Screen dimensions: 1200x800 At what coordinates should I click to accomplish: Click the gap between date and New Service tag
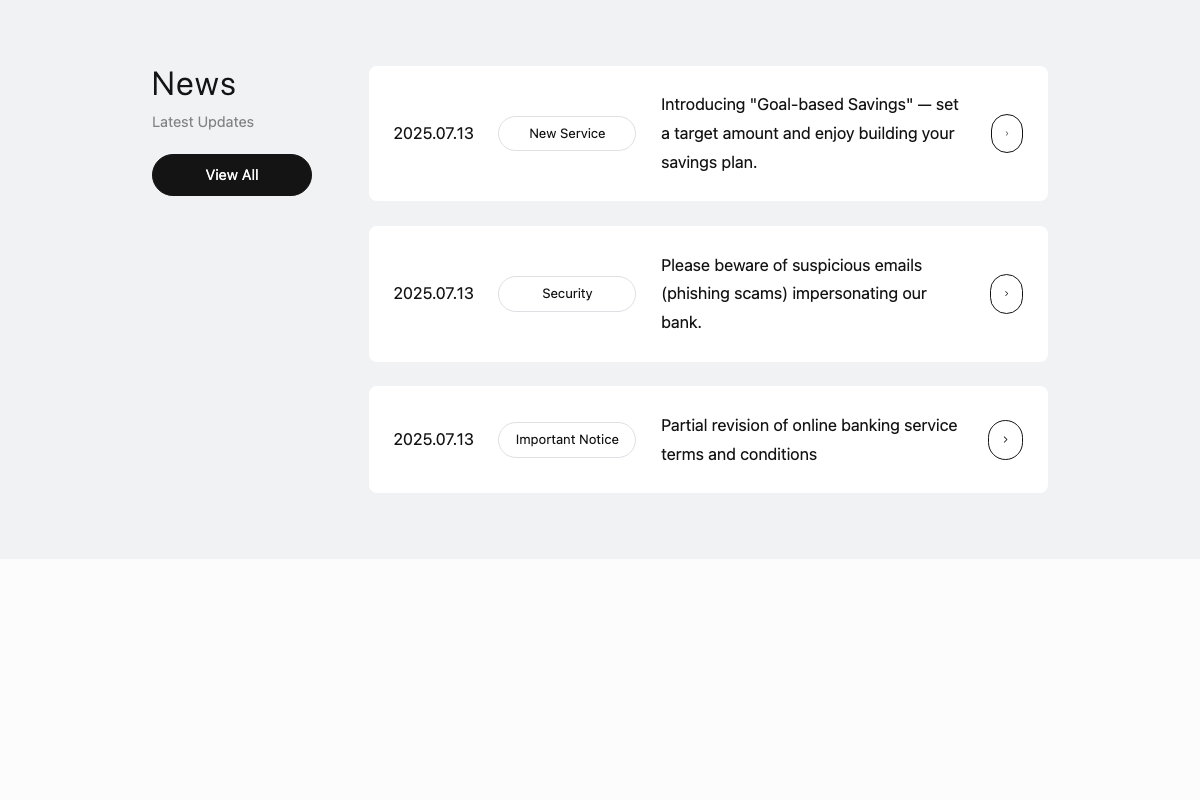[x=486, y=134]
